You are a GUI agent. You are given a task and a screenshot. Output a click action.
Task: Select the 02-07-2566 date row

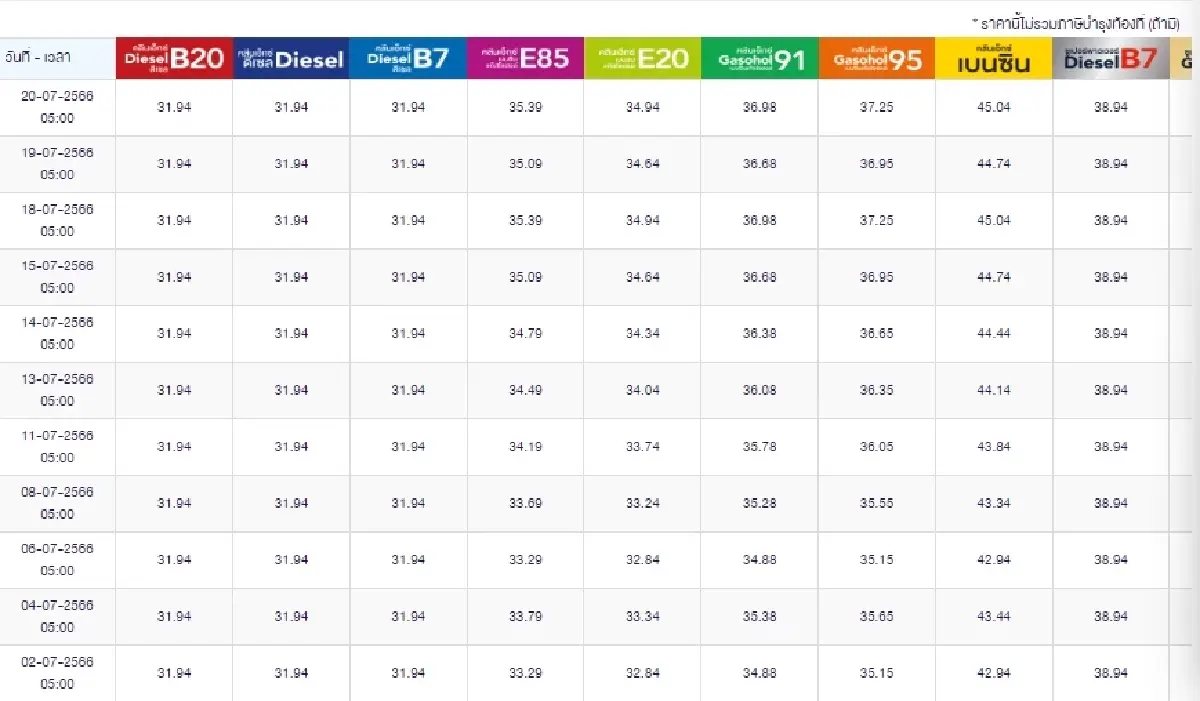pos(57,673)
